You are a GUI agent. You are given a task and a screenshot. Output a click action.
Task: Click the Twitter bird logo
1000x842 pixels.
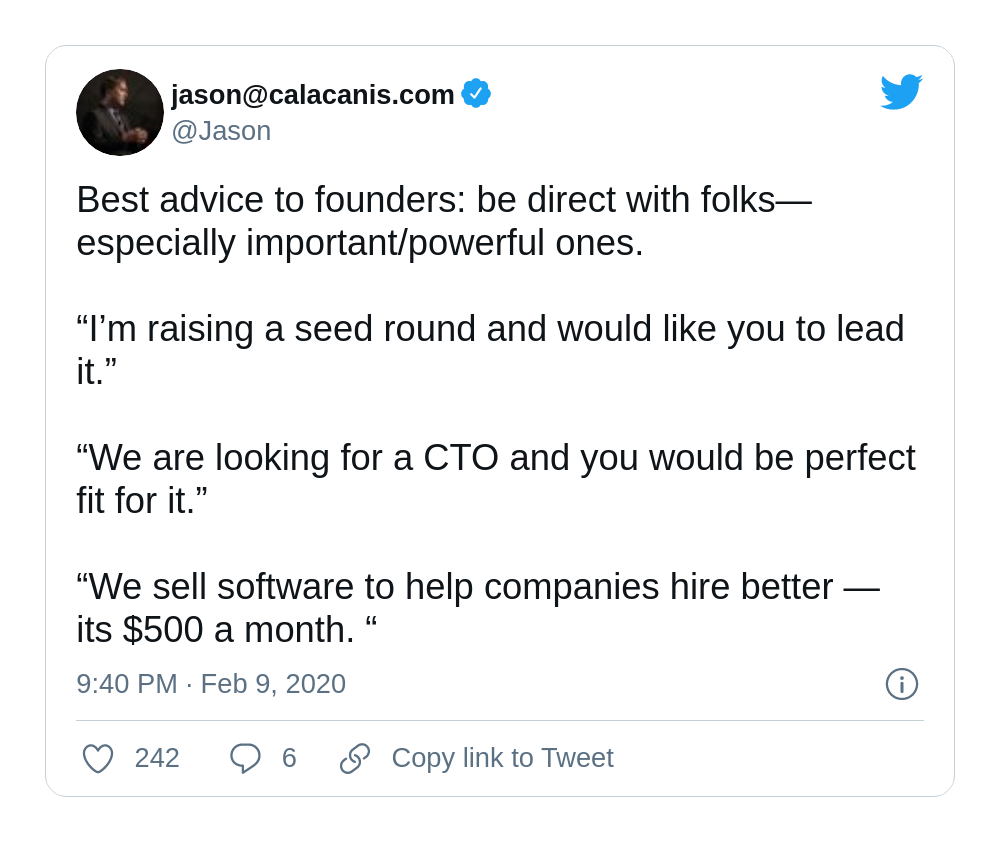coord(901,92)
